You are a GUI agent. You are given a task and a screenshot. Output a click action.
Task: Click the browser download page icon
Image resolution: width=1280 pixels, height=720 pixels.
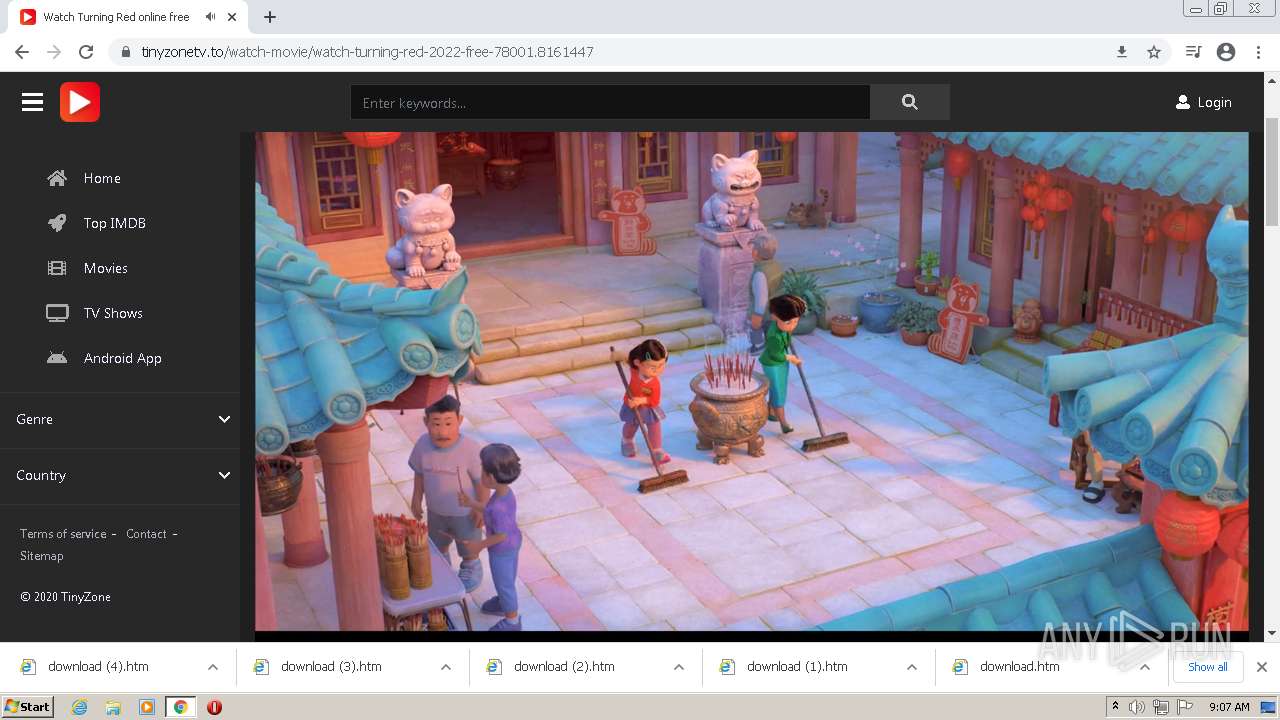pos(1122,52)
